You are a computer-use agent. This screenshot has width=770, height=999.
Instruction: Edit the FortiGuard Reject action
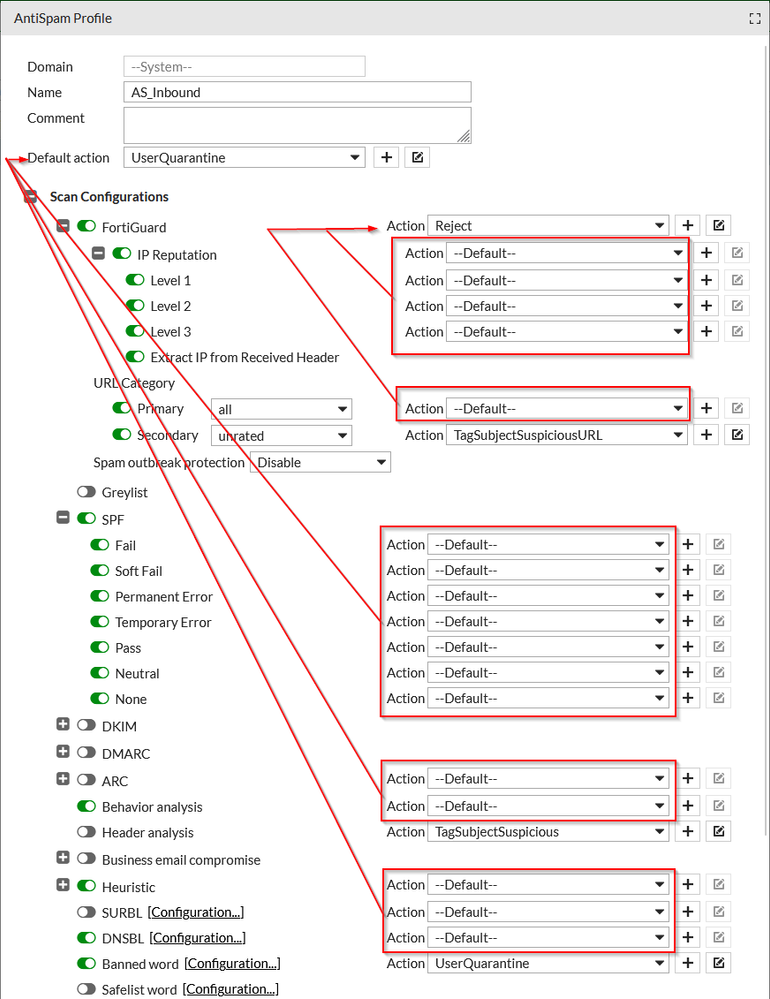pos(718,226)
